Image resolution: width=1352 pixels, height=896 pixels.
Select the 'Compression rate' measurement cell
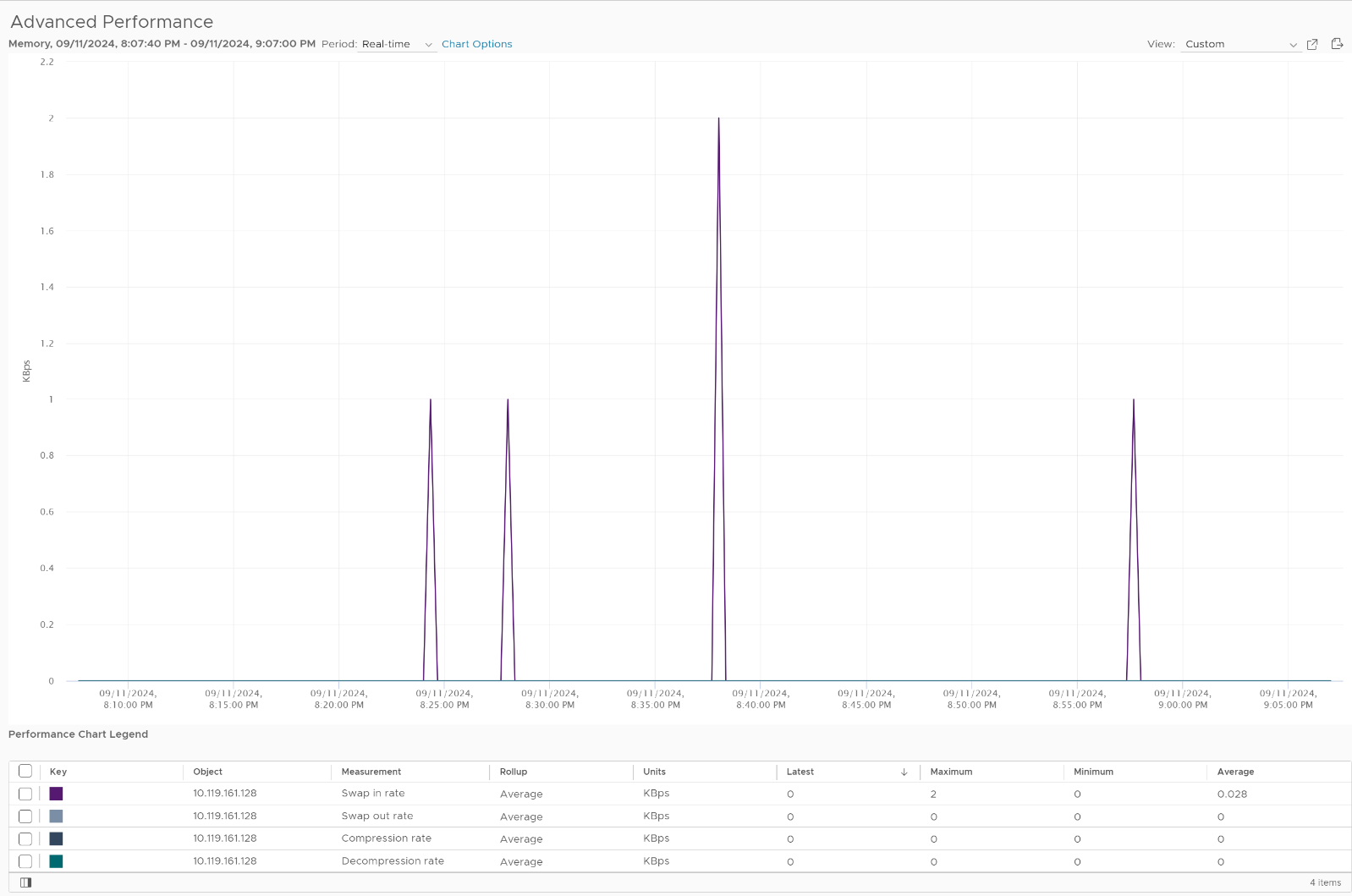click(x=387, y=838)
